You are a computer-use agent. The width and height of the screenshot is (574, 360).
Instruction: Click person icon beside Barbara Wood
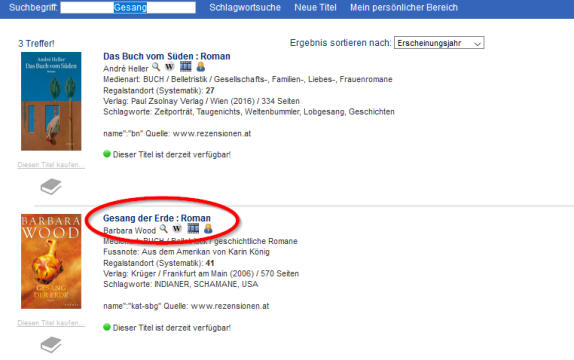(208, 229)
